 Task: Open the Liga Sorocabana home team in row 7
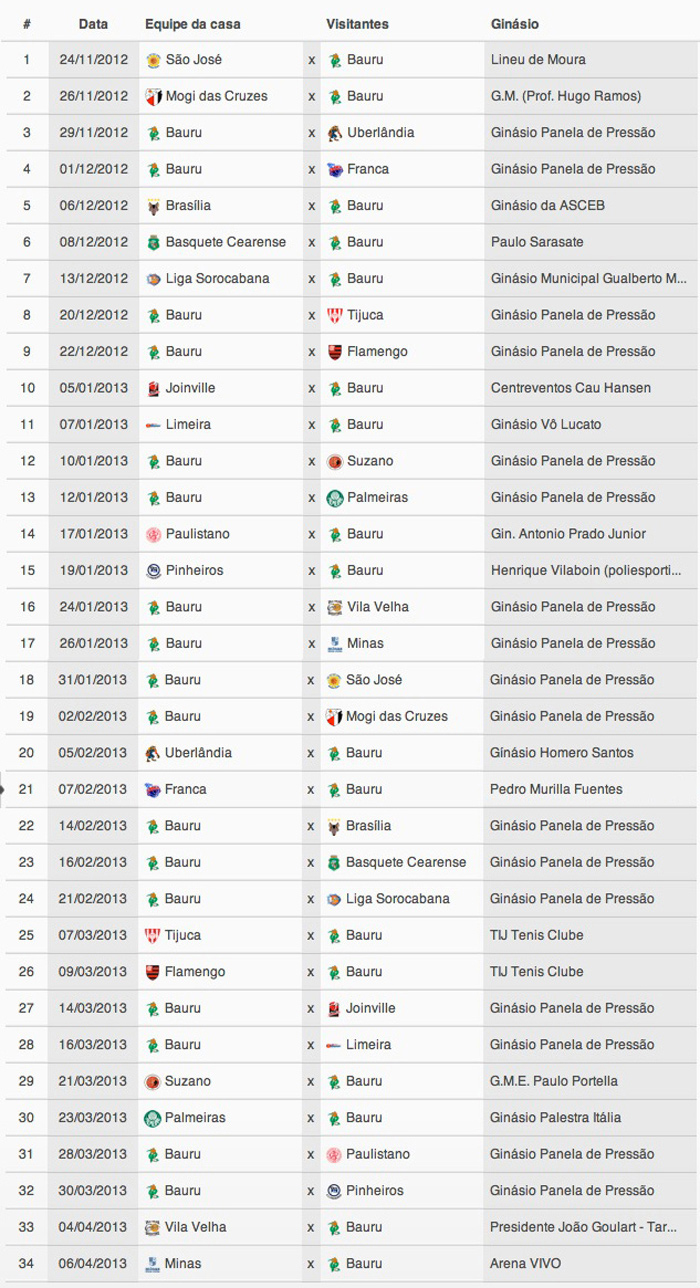(217, 279)
